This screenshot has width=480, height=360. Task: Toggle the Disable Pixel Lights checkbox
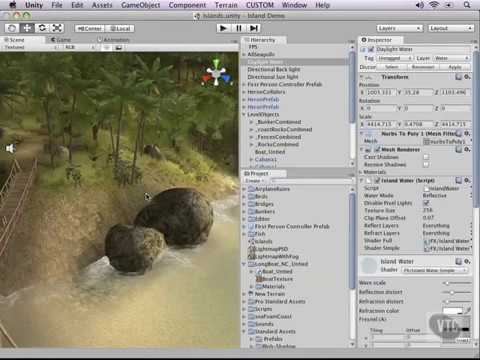426,203
